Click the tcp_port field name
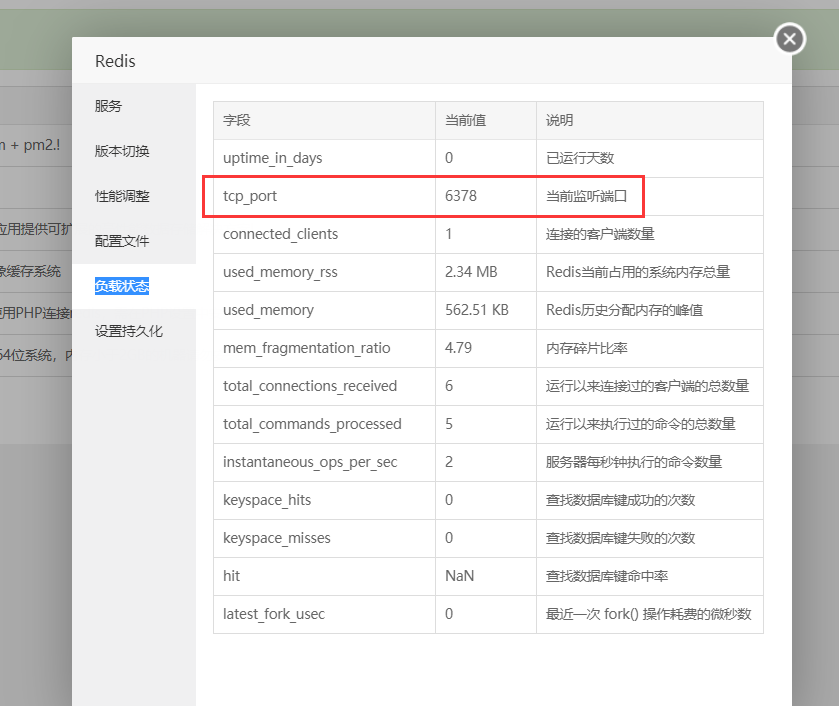 tap(250, 196)
